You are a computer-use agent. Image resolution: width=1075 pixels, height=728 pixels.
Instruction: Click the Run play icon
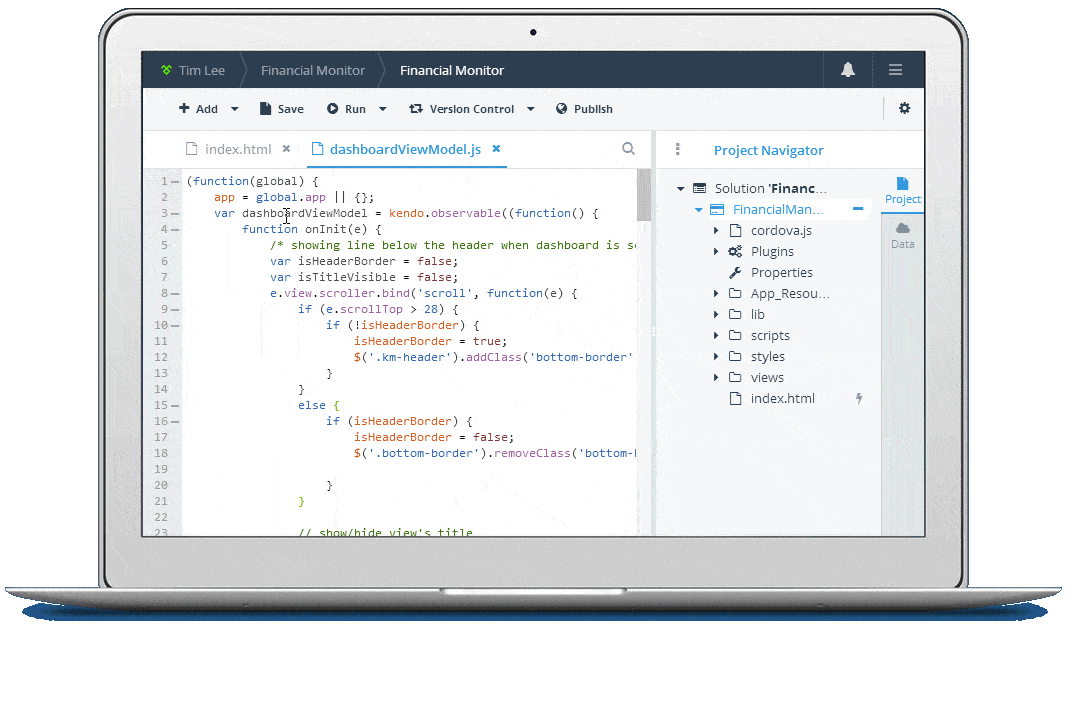tap(333, 108)
